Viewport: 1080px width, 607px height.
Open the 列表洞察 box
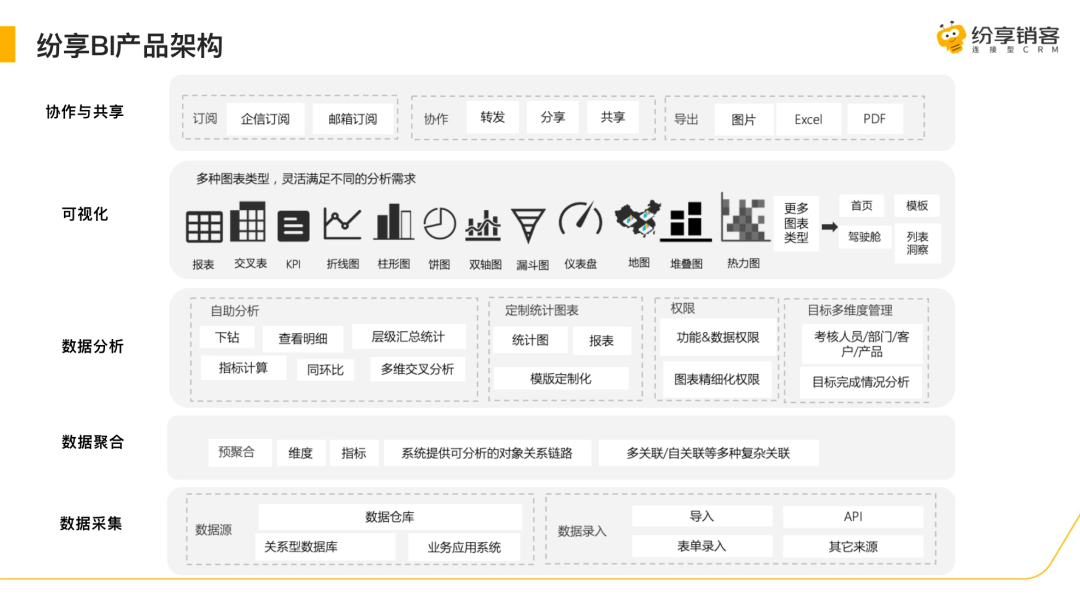tap(917, 243)
